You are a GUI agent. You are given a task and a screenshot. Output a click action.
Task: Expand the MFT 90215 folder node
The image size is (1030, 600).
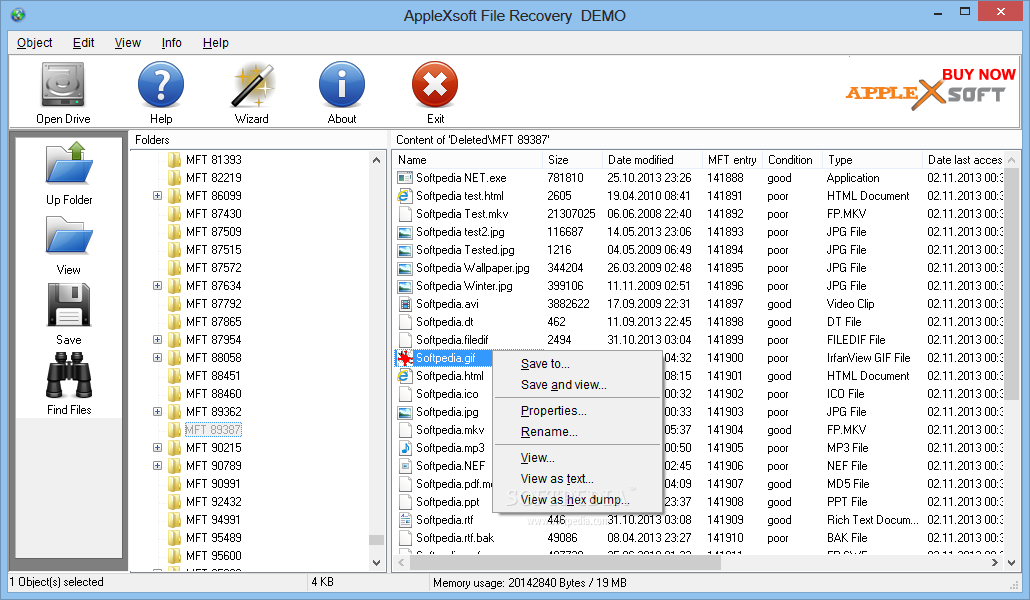(x=158, y=448)
